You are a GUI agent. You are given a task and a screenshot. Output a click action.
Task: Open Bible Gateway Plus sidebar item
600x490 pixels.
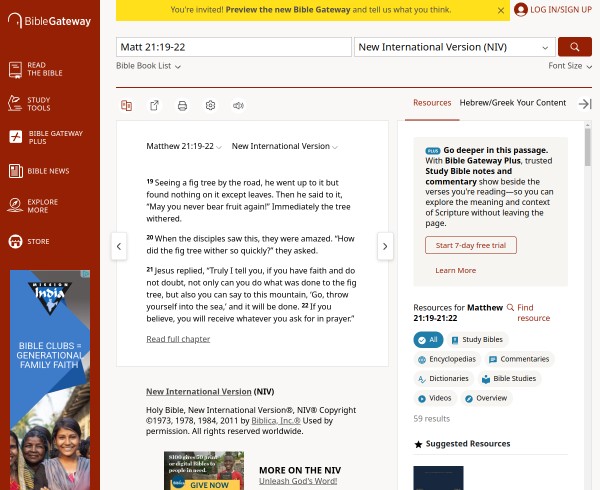point(46,137)
